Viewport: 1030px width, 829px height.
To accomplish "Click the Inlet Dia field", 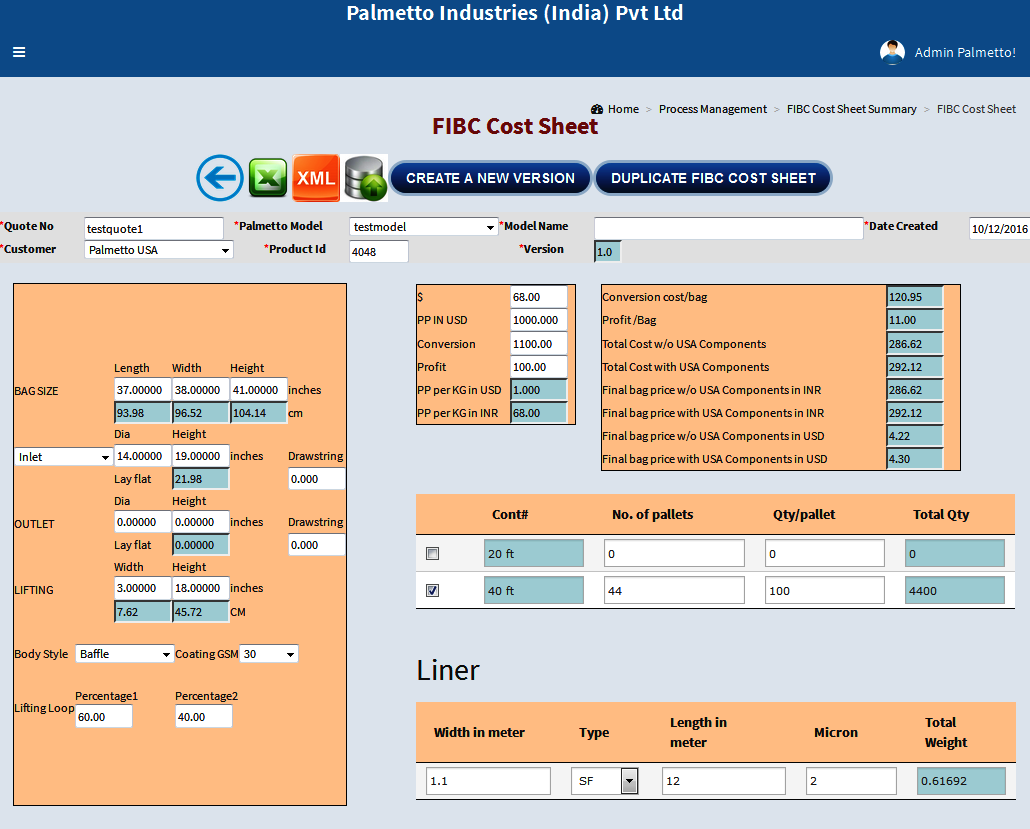I will [143, 456].
